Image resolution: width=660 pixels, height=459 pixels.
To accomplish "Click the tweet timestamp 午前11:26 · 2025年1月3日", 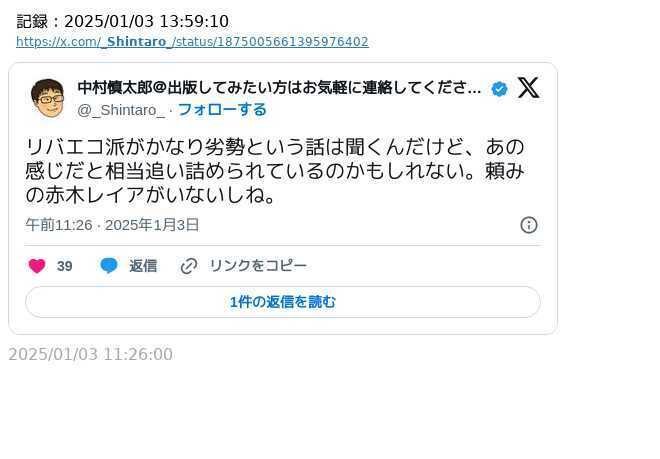I will coord(112,225).
